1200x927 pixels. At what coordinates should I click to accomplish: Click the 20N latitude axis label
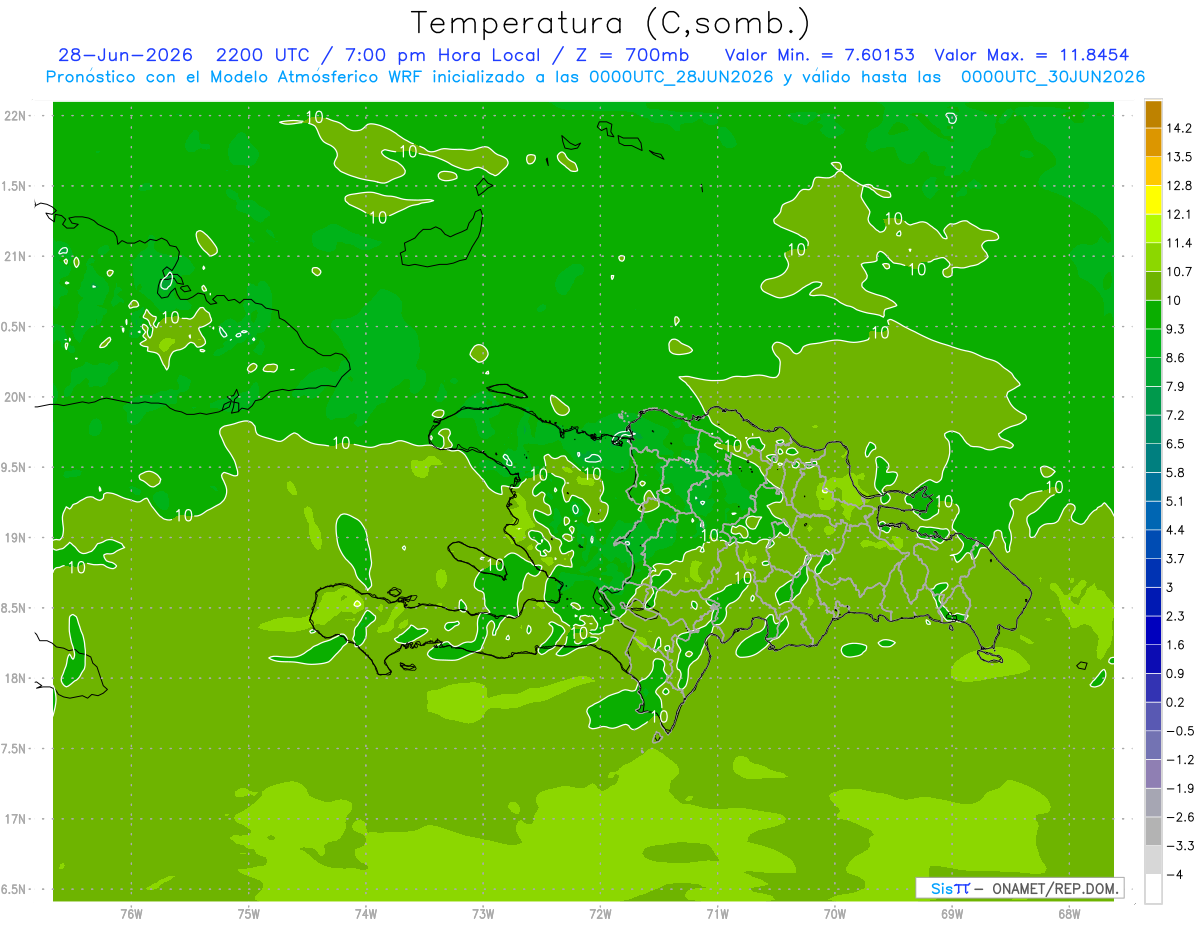tap(16, 397)
